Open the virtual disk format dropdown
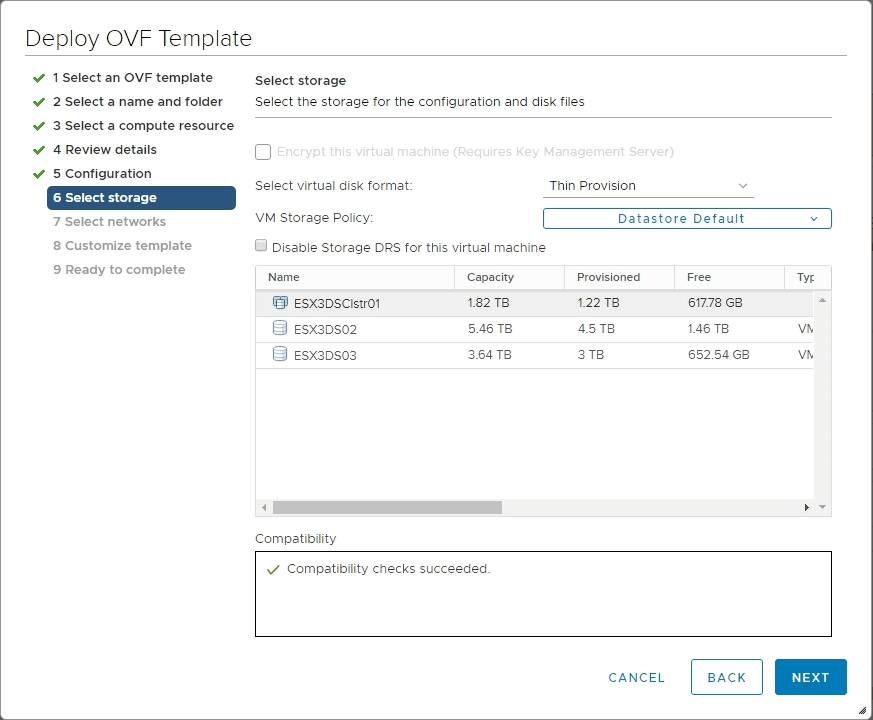Screen dimensions: 873x720 pos(648,186)
